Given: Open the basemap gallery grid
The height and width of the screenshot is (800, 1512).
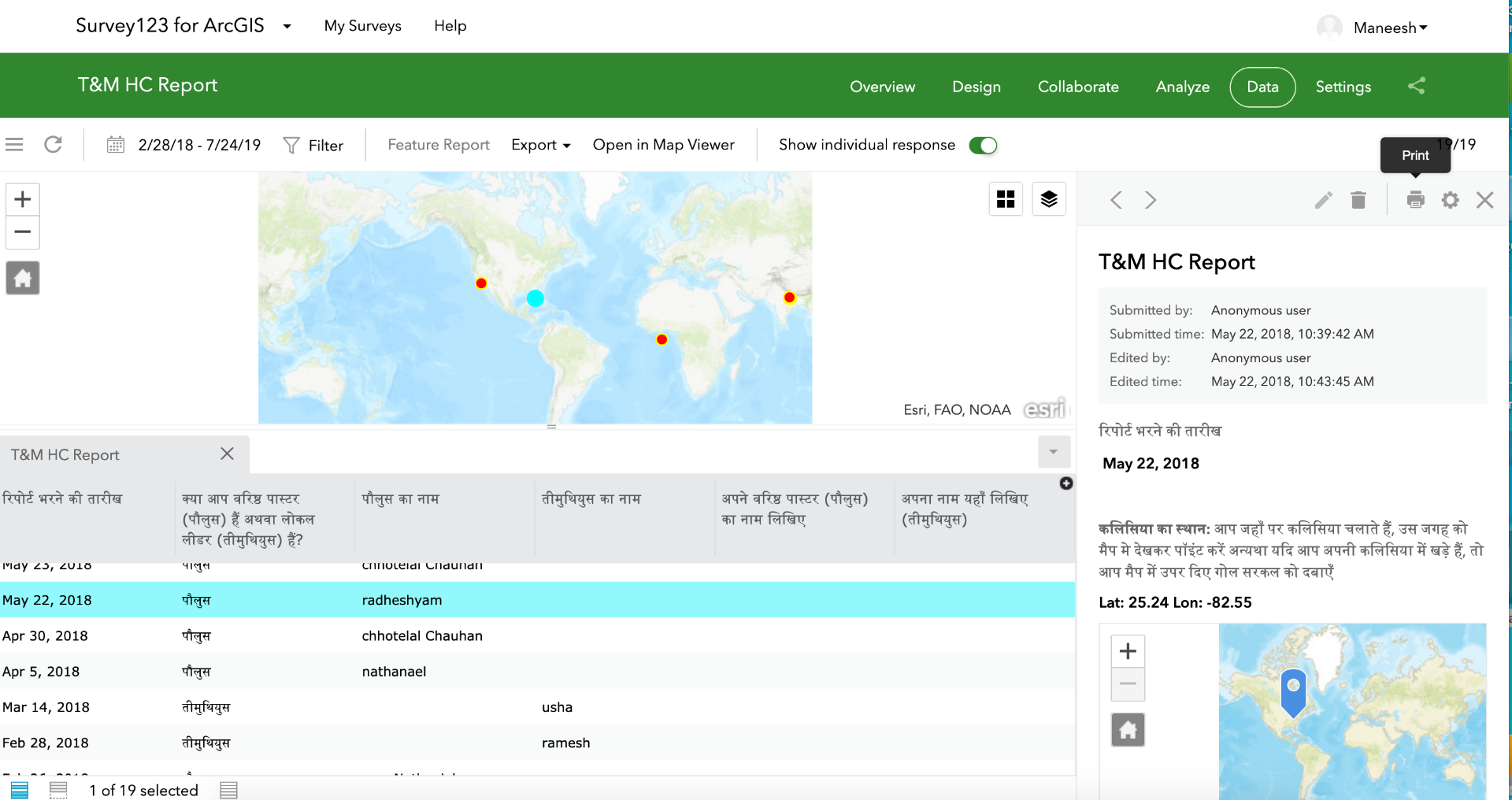Looking at the screenshot, I should pyautogui.click(x=1006, y=199).
